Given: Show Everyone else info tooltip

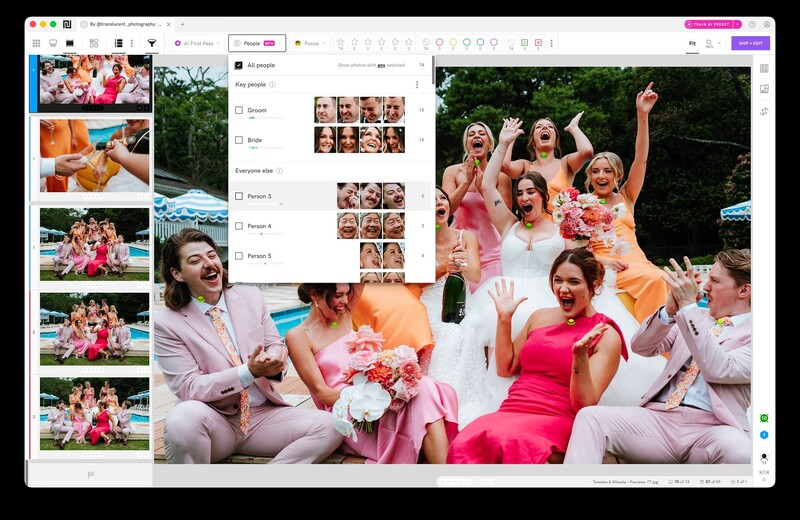Looking at the screenshot, I should click(x=280, y=171).
